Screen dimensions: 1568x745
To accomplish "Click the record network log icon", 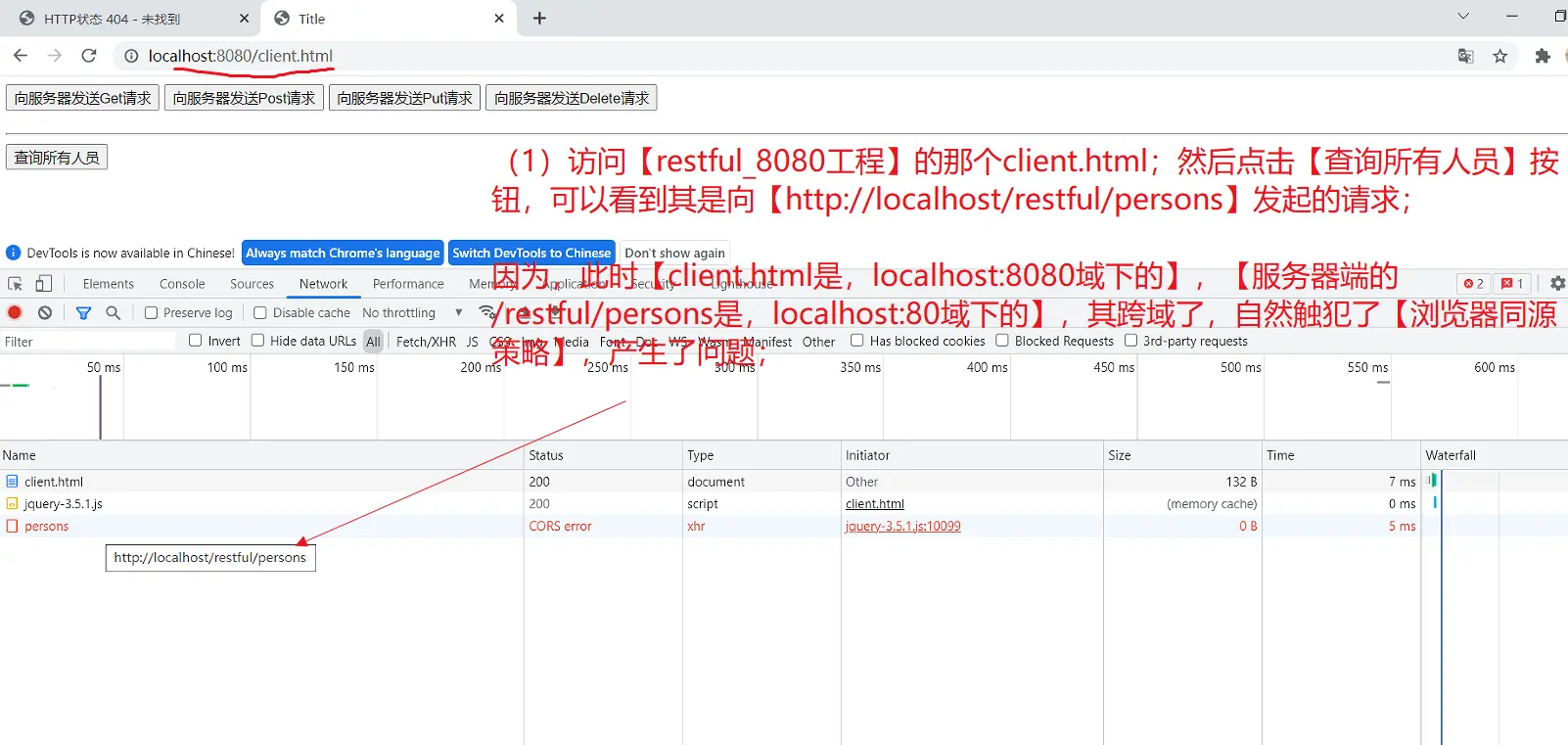I will (x=15, y=312).
